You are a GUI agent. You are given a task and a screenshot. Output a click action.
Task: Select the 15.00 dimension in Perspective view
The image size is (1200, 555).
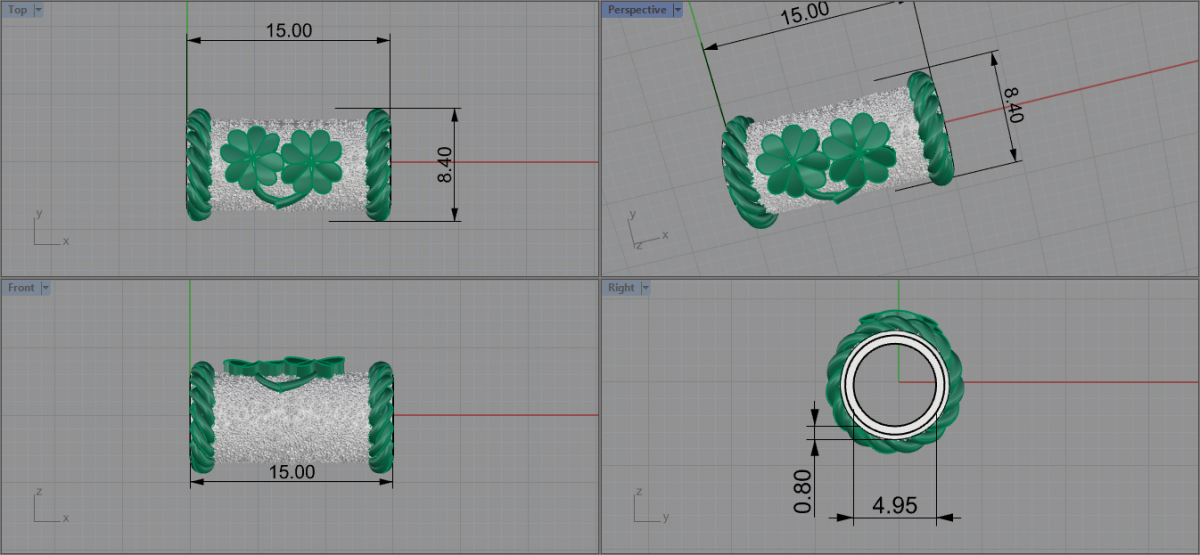[805, 14]
